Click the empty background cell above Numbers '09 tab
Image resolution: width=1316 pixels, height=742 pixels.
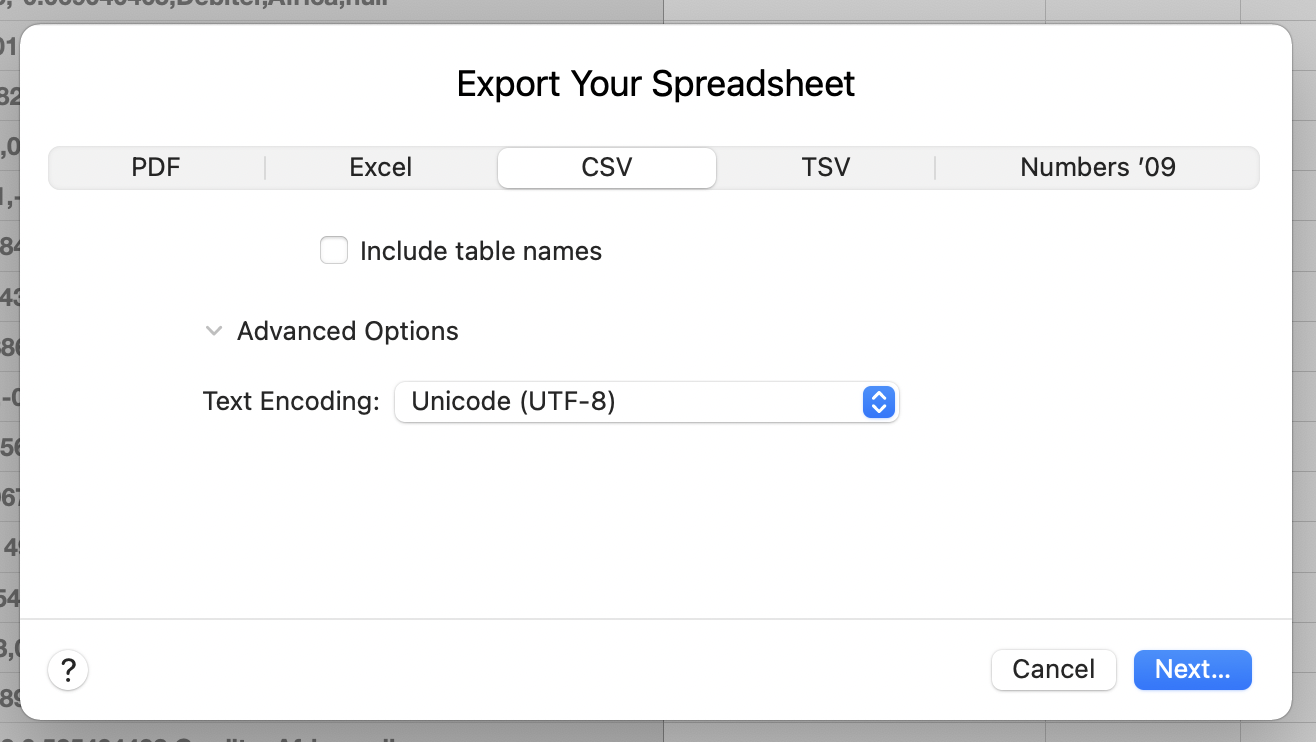tap(1142, 9)
